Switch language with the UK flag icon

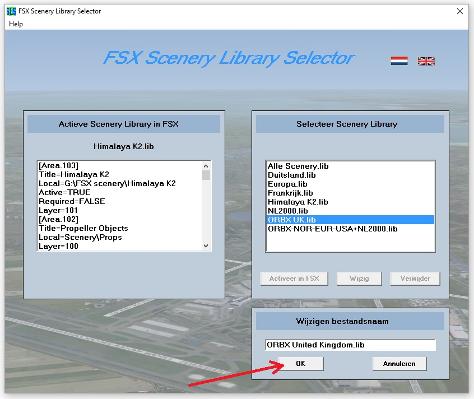point(426,61)
